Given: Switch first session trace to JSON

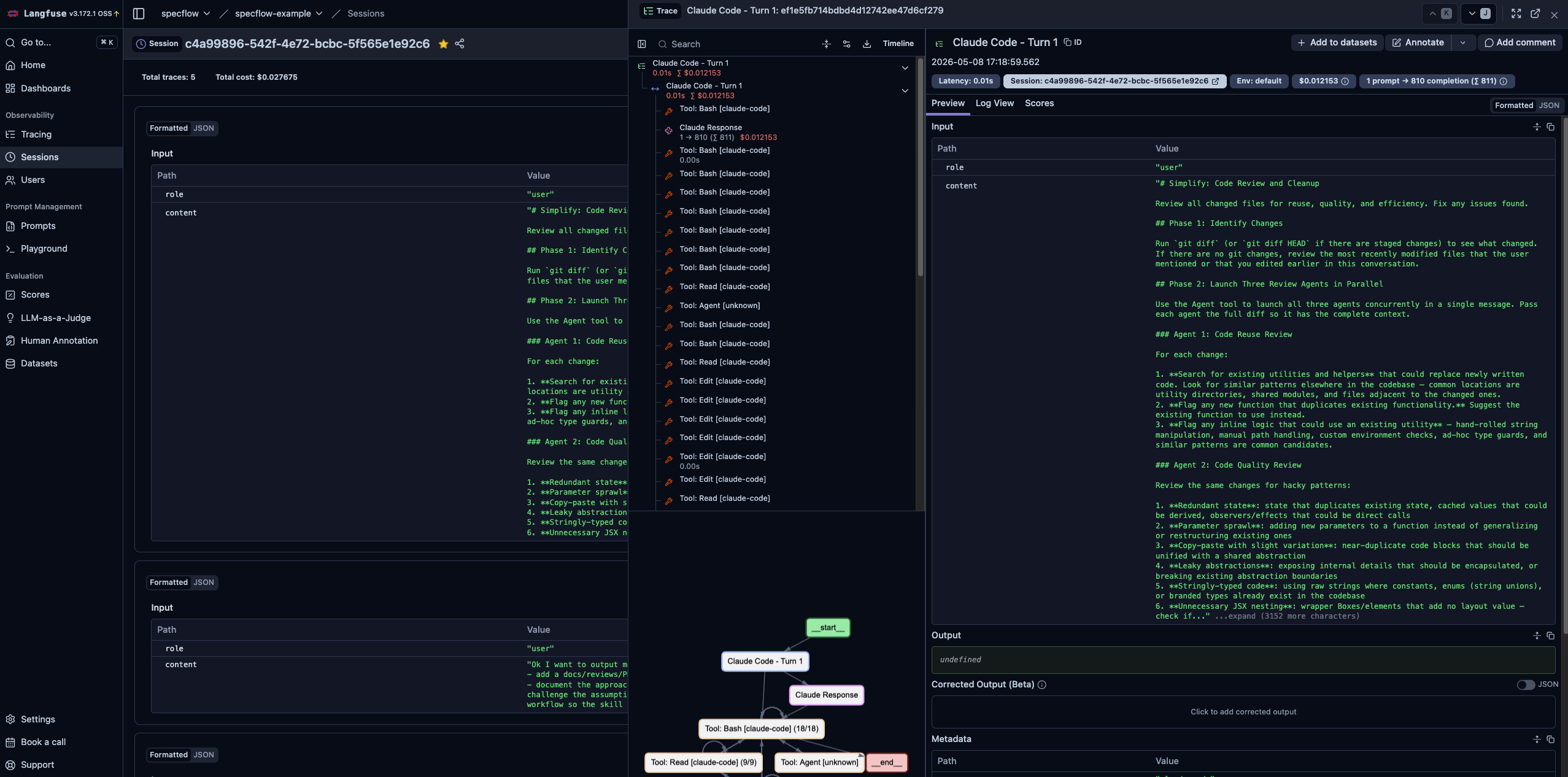Looking at the screenshot, I should tap(204, 128).
